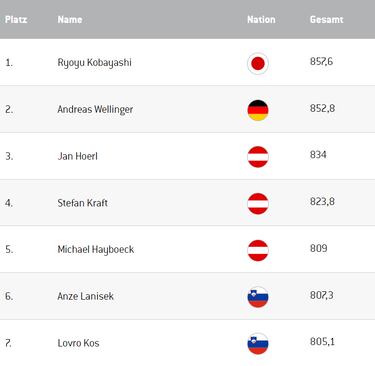Click total score 852,8 in second row
Image resolution: width=375 pixels, height=366 pixels.
click(x=322, y=108)
